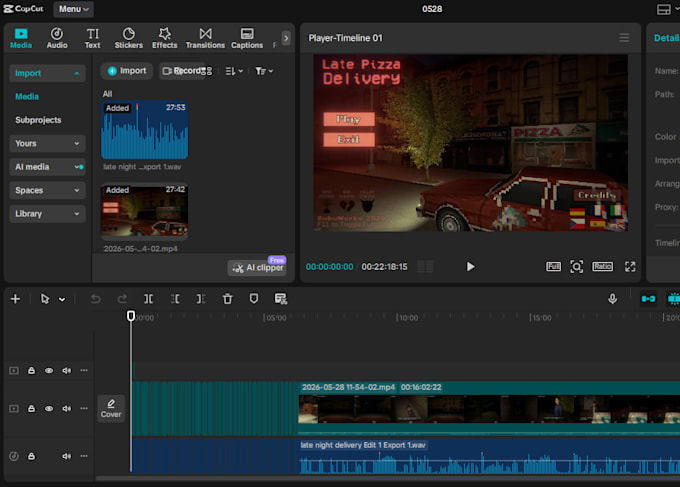The height and width of the screenshot is (487, 680).
Task: Open the AI clipper tool
Action: pyautogui.click(x=257, y=268)
